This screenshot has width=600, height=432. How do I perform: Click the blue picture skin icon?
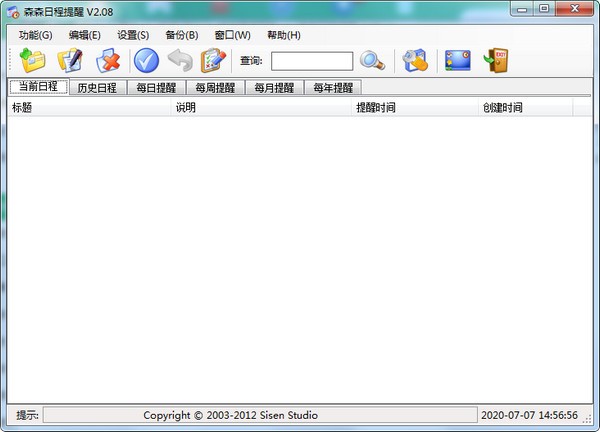point(458,61)
